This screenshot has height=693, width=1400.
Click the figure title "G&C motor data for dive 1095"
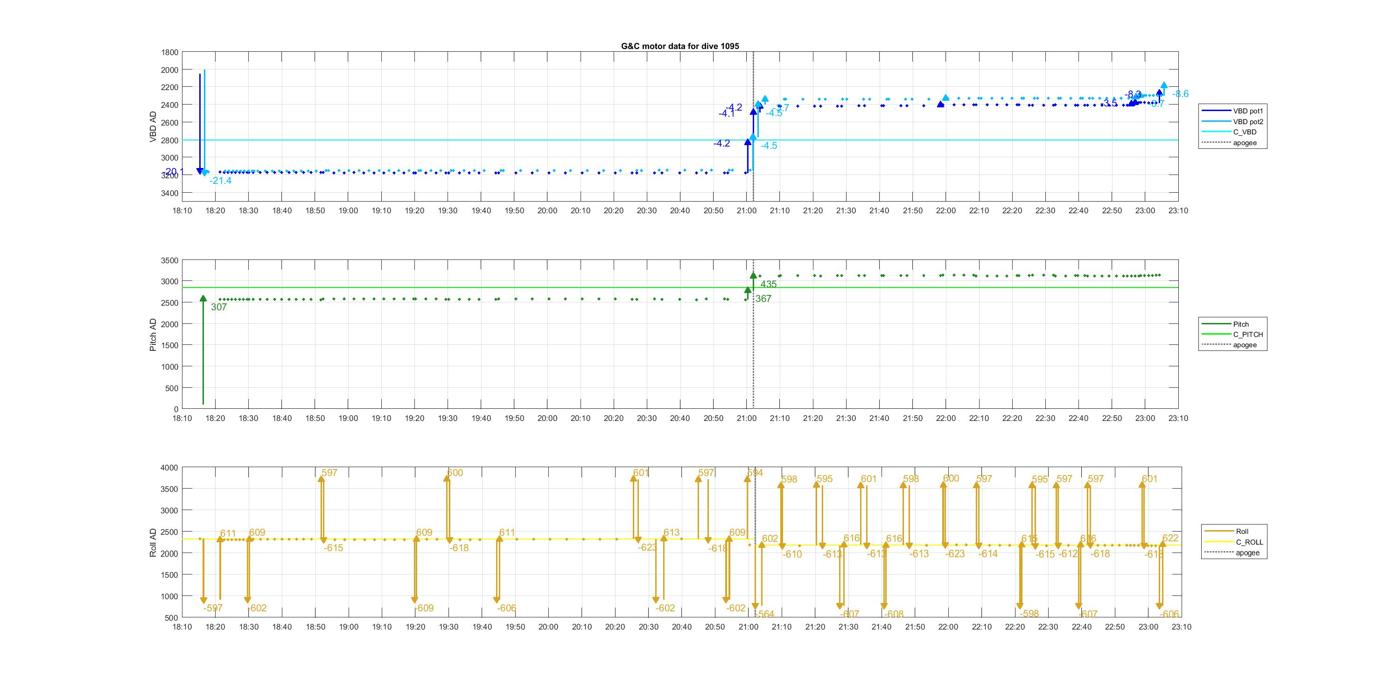(x=680, y=46)
